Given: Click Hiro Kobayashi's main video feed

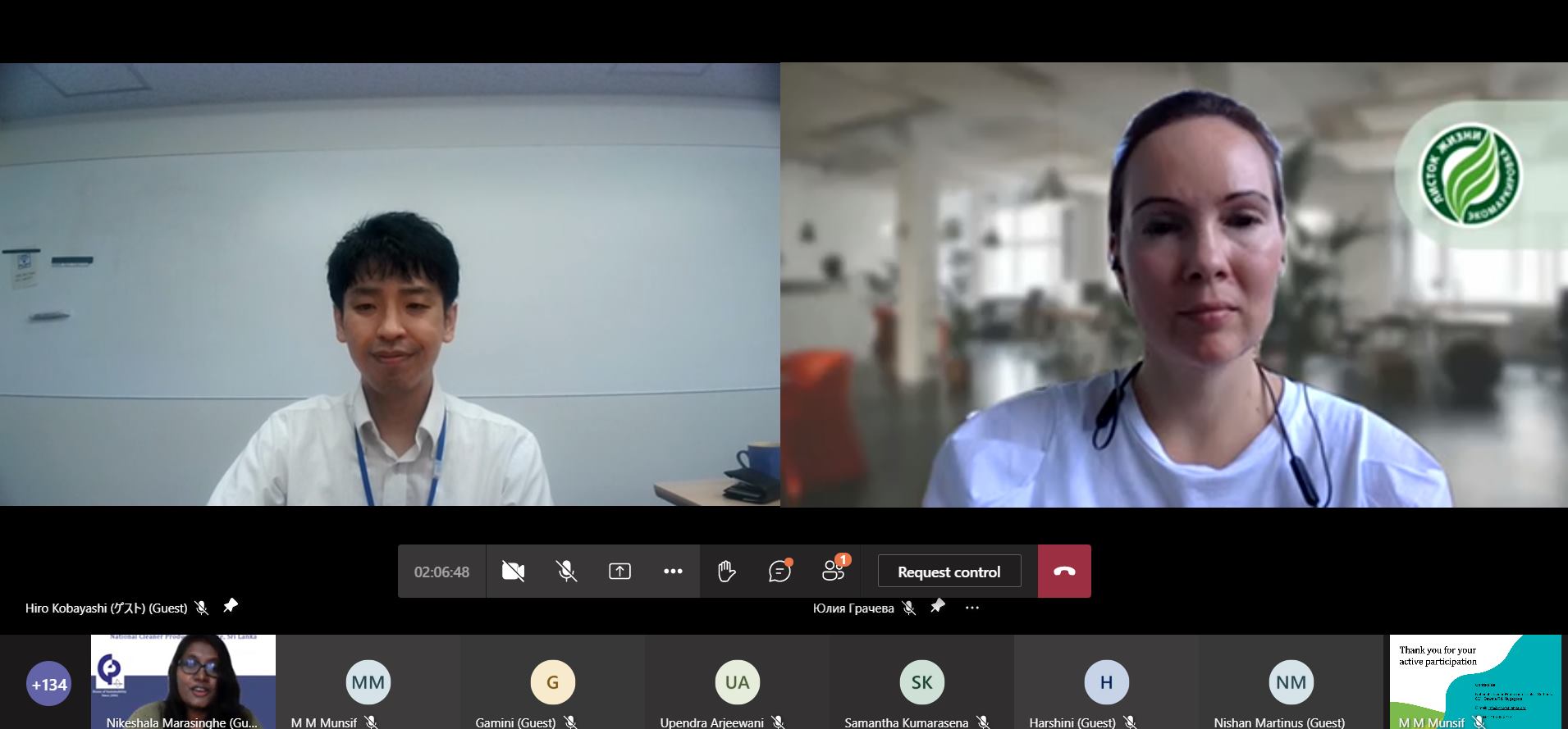Looking at the screenshot, I should (390, 285).
